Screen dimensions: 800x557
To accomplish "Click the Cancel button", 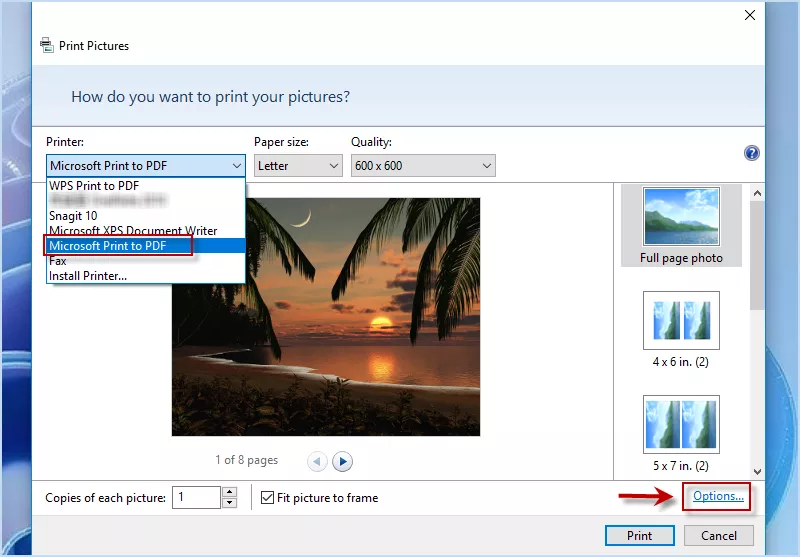I will (x=719, y=536).
